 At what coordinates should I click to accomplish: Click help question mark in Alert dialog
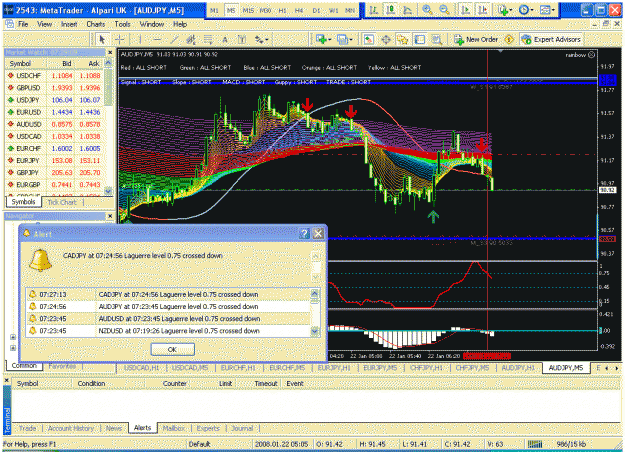click(x=305, y=234)
